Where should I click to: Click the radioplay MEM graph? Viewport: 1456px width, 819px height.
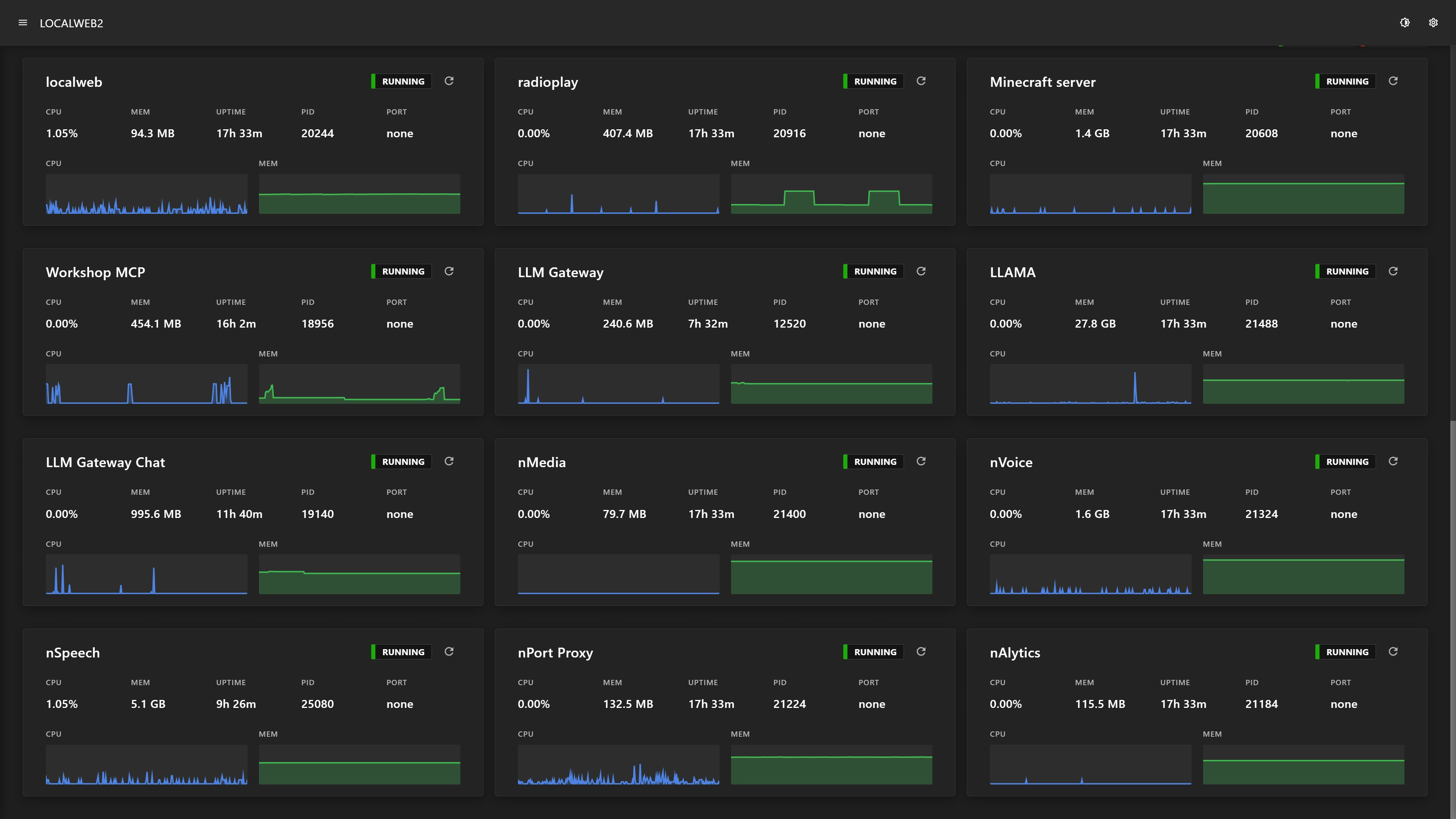(832, 194)
